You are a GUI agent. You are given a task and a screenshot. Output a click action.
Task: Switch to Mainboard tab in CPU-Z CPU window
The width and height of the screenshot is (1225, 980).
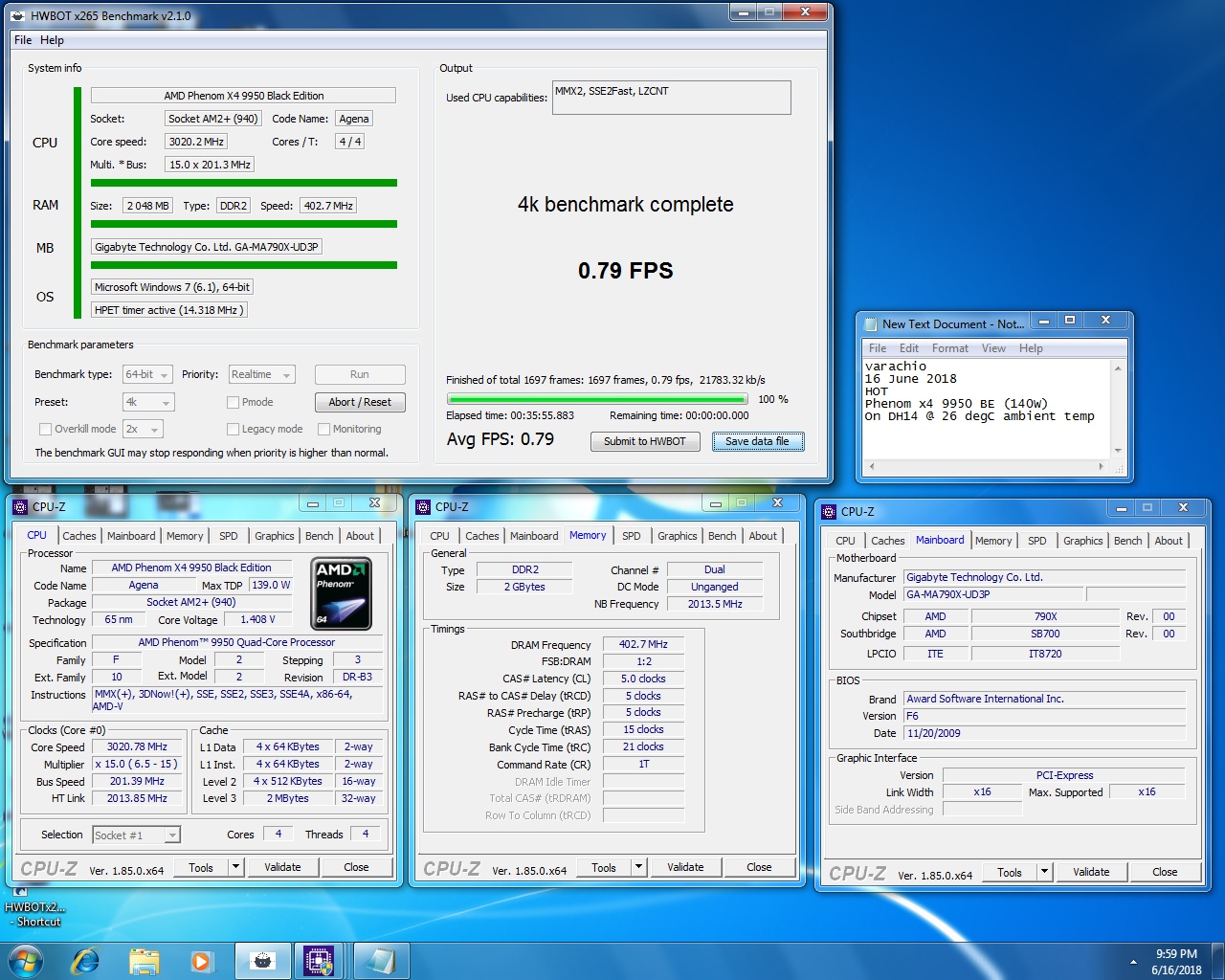(130, 536)
